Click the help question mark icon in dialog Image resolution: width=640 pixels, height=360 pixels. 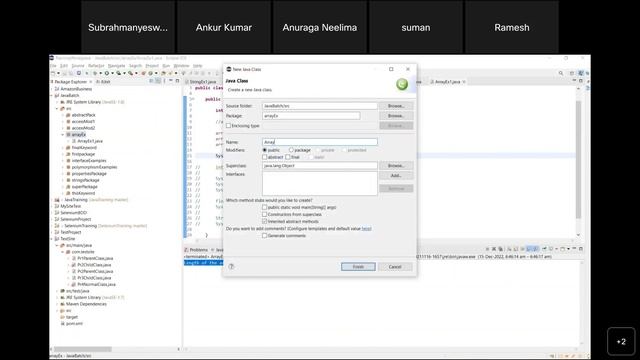pyautogui.click(x=231, y=267)
